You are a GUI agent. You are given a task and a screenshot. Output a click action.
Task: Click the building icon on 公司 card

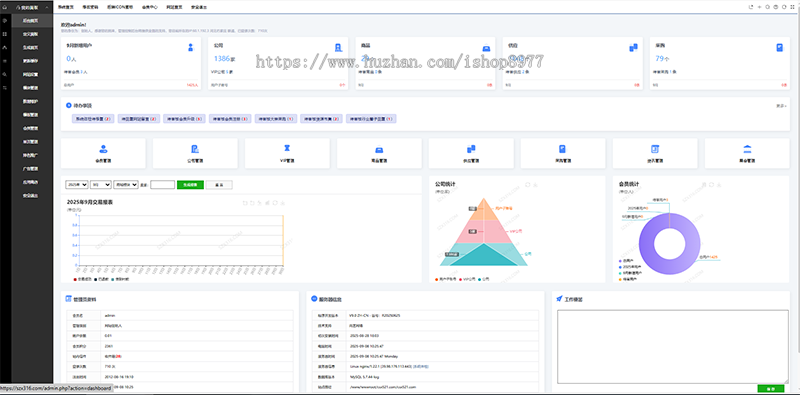coord(338,47)
